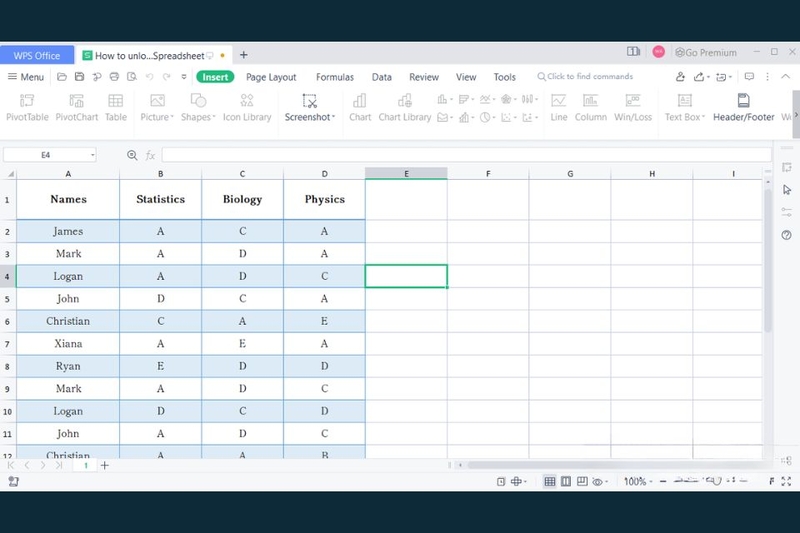The image size is (800, 533).
Task: Open the eye protection mode dropdown
Action: click(600, 481)
